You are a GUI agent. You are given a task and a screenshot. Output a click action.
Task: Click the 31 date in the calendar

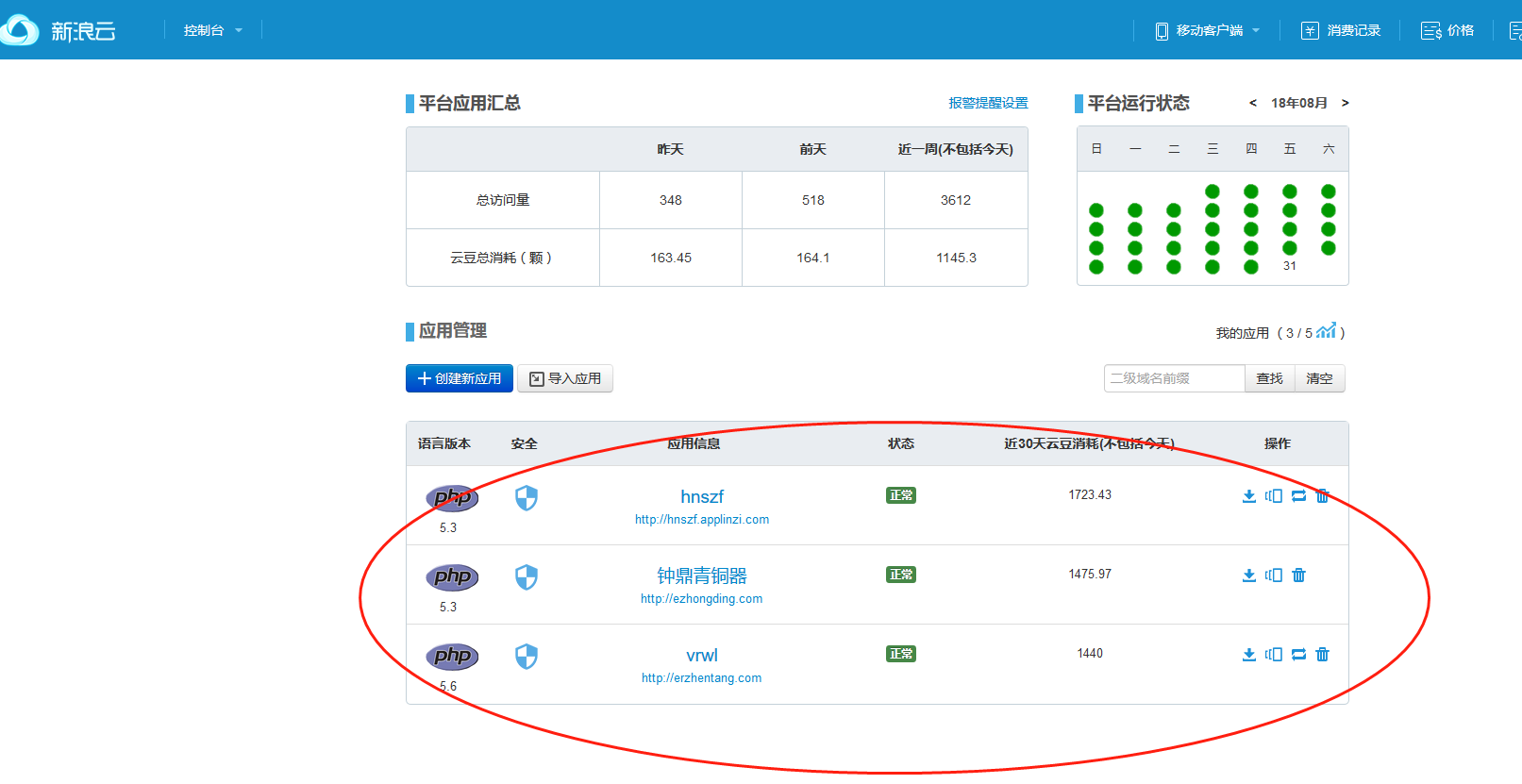1289,266
